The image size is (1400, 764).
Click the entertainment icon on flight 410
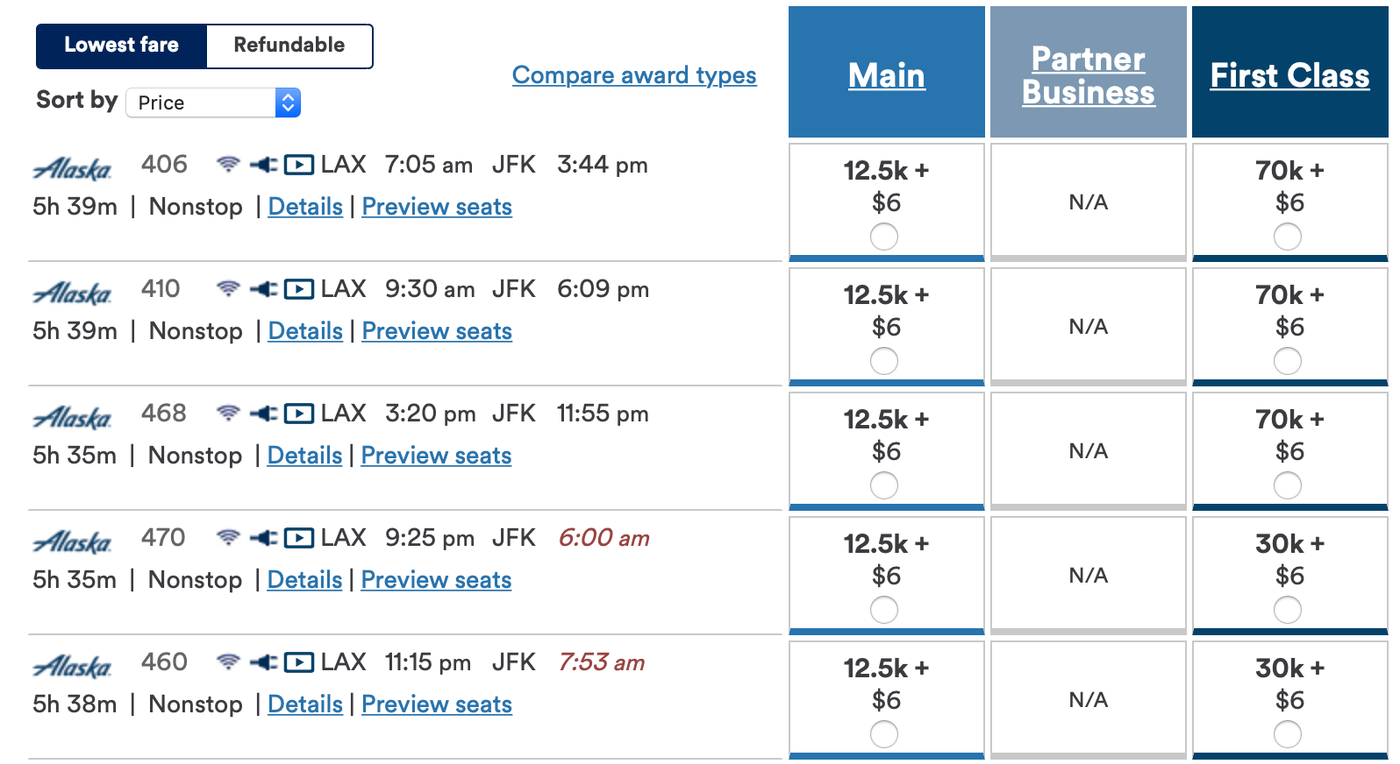click(296, 289)
